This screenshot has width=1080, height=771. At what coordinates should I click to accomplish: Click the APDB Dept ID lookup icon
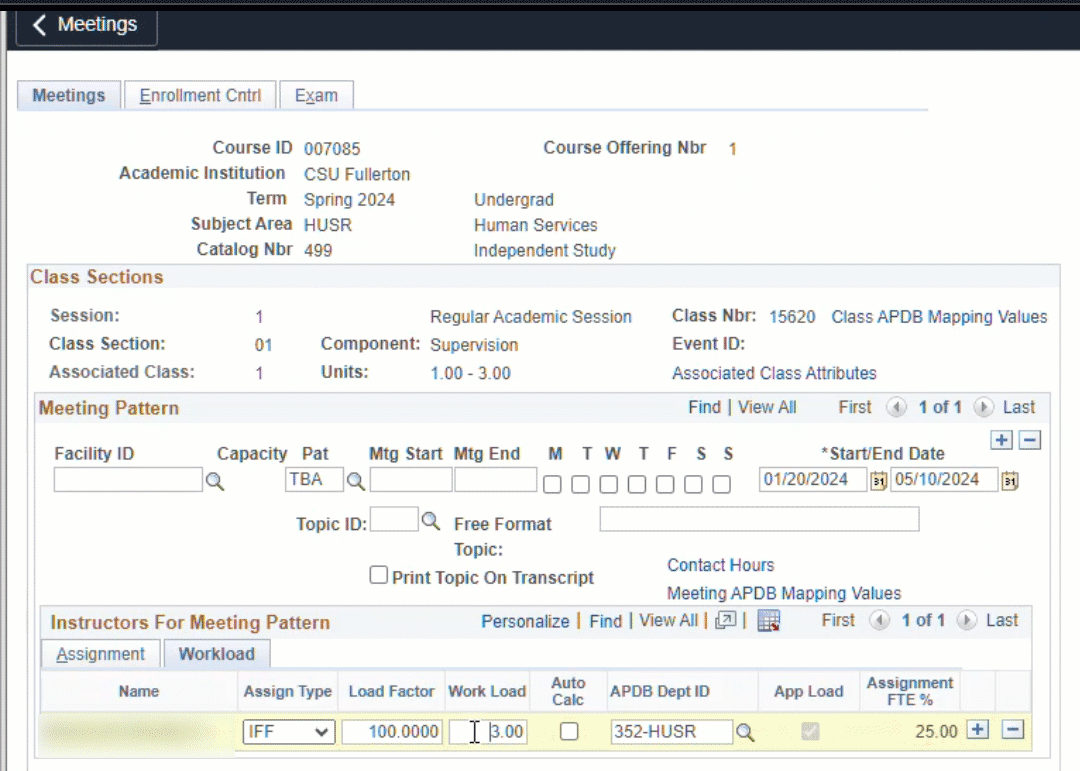coord(745,733)
